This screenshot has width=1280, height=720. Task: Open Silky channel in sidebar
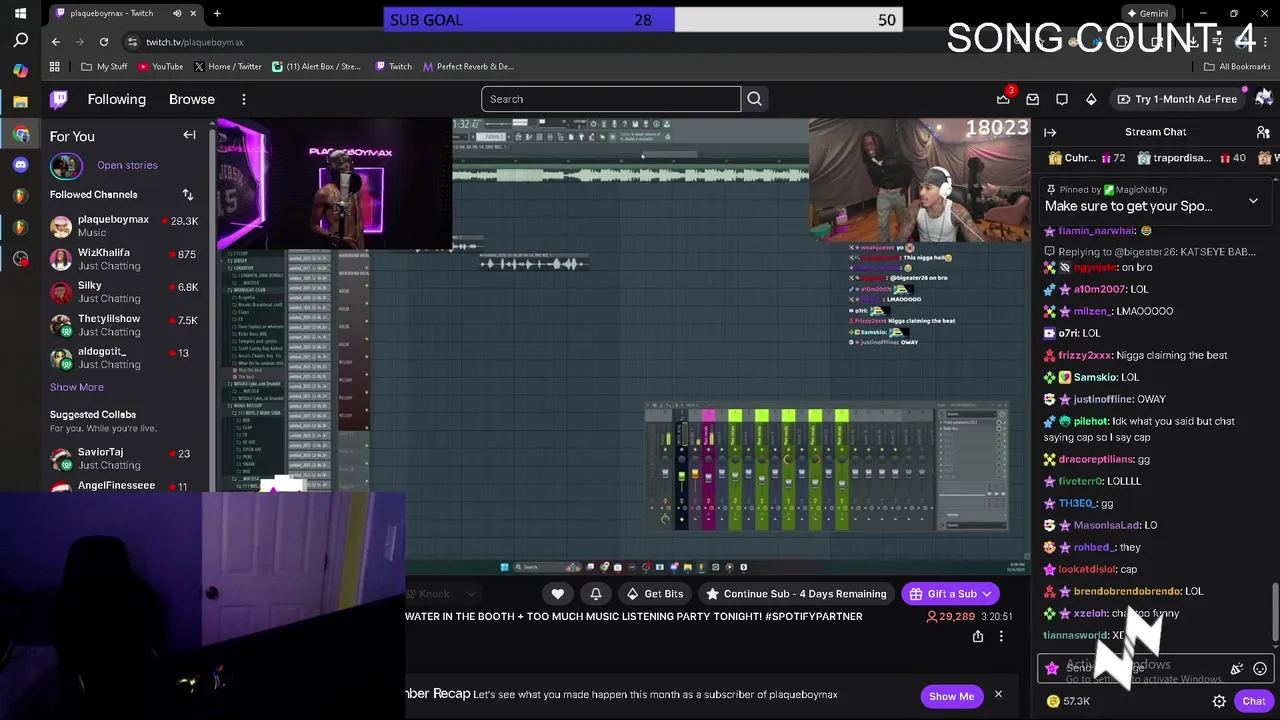point(125,292)
